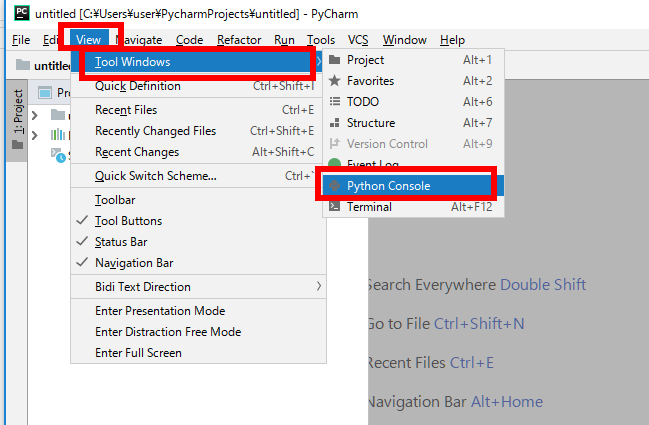Click the Python Console snake icon

(x=334, y=186)
